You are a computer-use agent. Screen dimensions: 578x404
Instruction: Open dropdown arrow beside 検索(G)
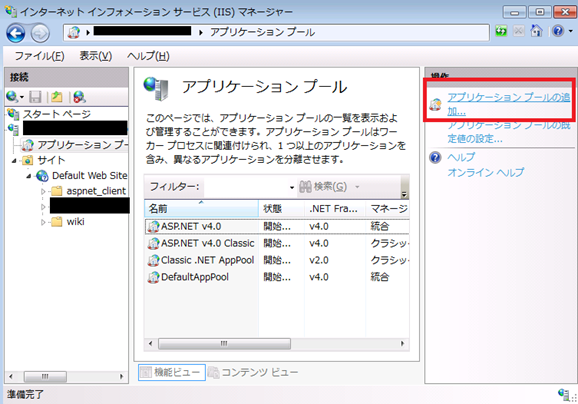[x=357, y=187]
